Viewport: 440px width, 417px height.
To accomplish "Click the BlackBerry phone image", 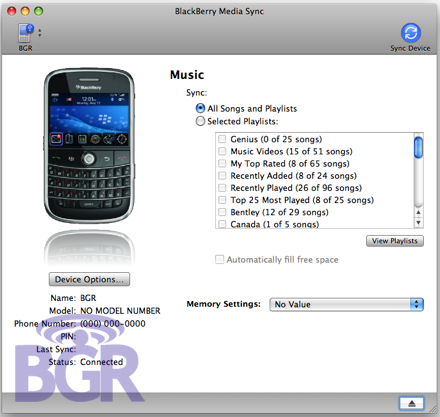I will pyautogui.click(x=89, y=145).
